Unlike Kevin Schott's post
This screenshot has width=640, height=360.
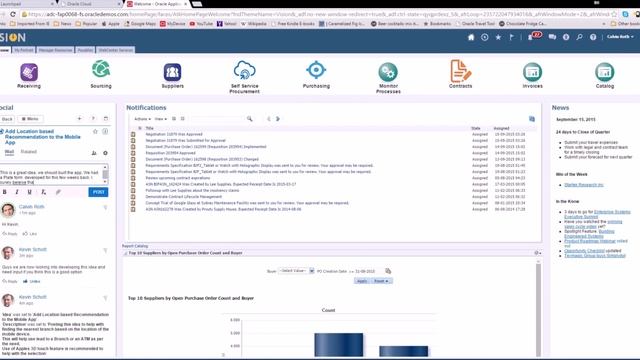pos(32,281)
